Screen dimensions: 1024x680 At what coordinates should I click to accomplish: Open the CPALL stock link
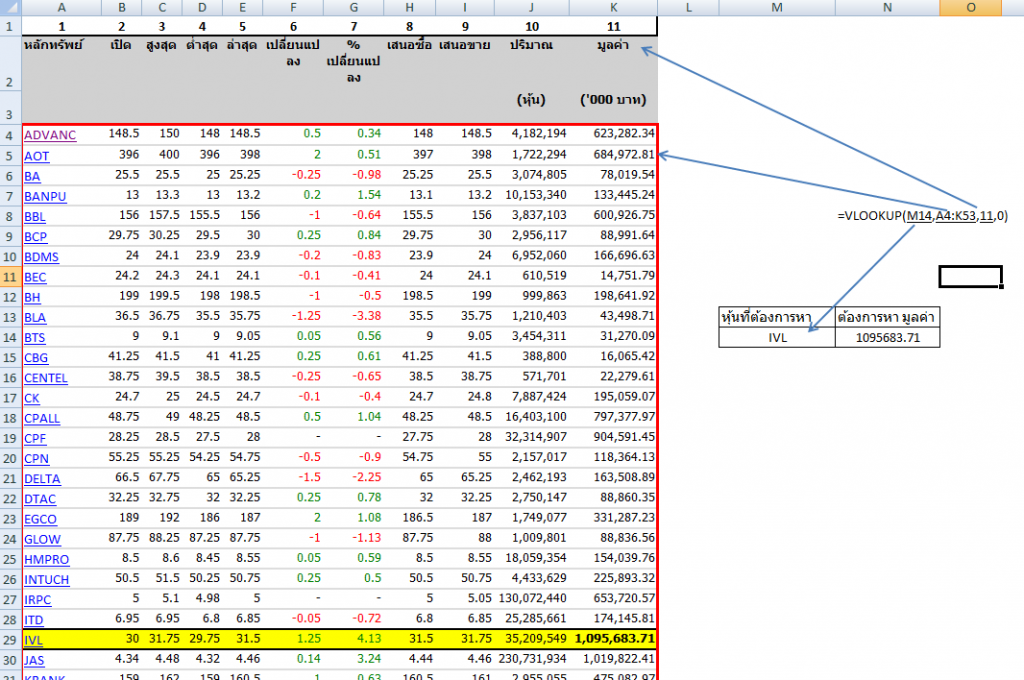(42, 419)
